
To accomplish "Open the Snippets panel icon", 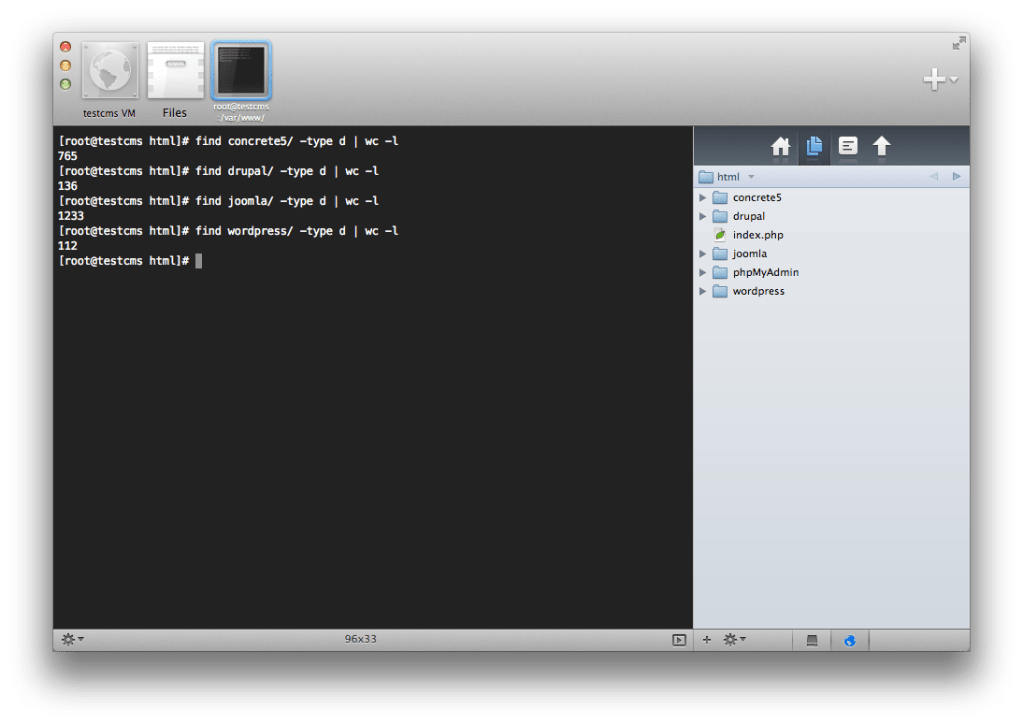I will tap(847, 147).
